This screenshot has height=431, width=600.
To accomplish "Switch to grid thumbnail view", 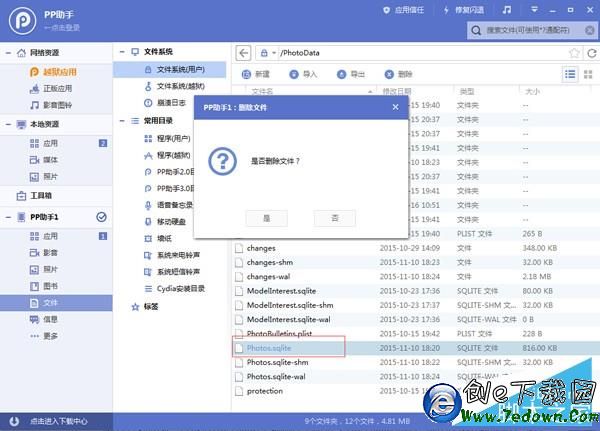I will 588,74.
